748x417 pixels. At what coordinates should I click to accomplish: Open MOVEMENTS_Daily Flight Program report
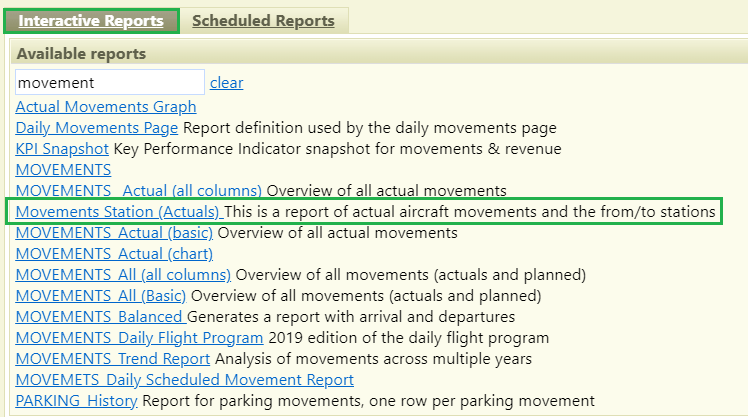(x=139, y=338)
